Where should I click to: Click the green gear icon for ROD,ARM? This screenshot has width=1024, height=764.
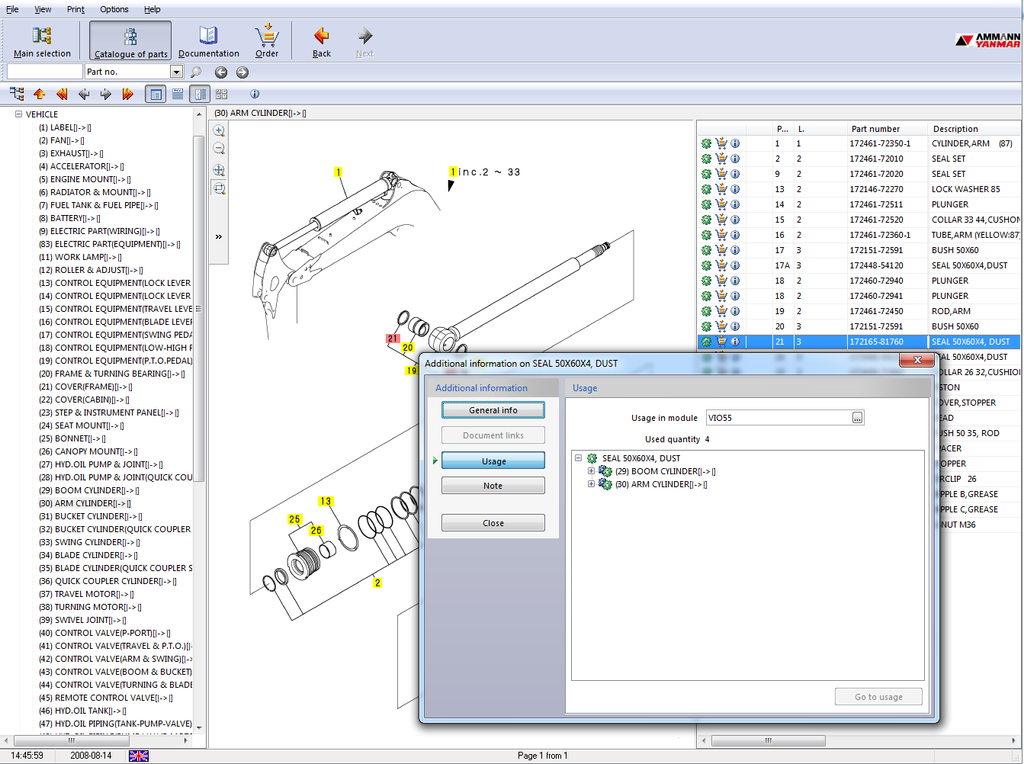(x=706, y=311)
